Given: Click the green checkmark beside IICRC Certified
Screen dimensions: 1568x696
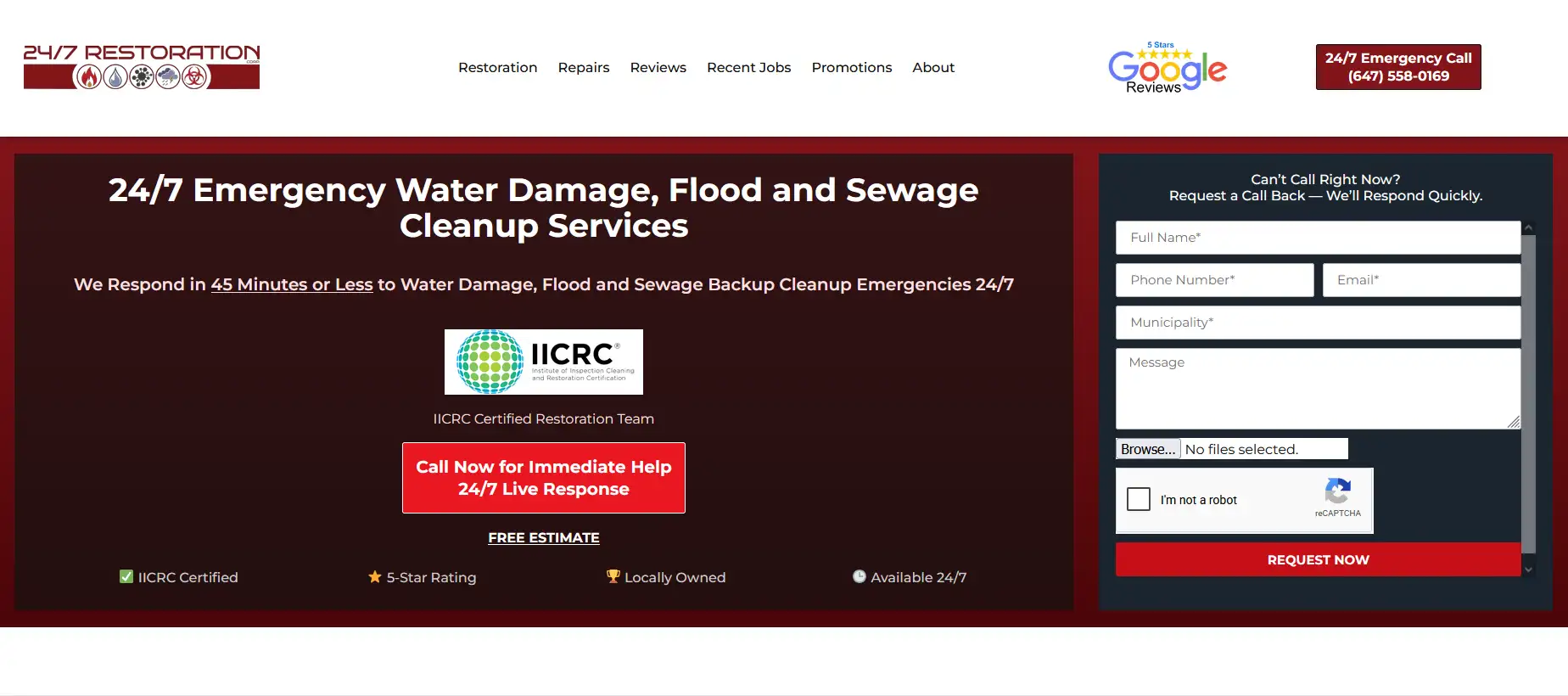Looking at the screenshot, I should pyautogui.click(x=126, y=577).
